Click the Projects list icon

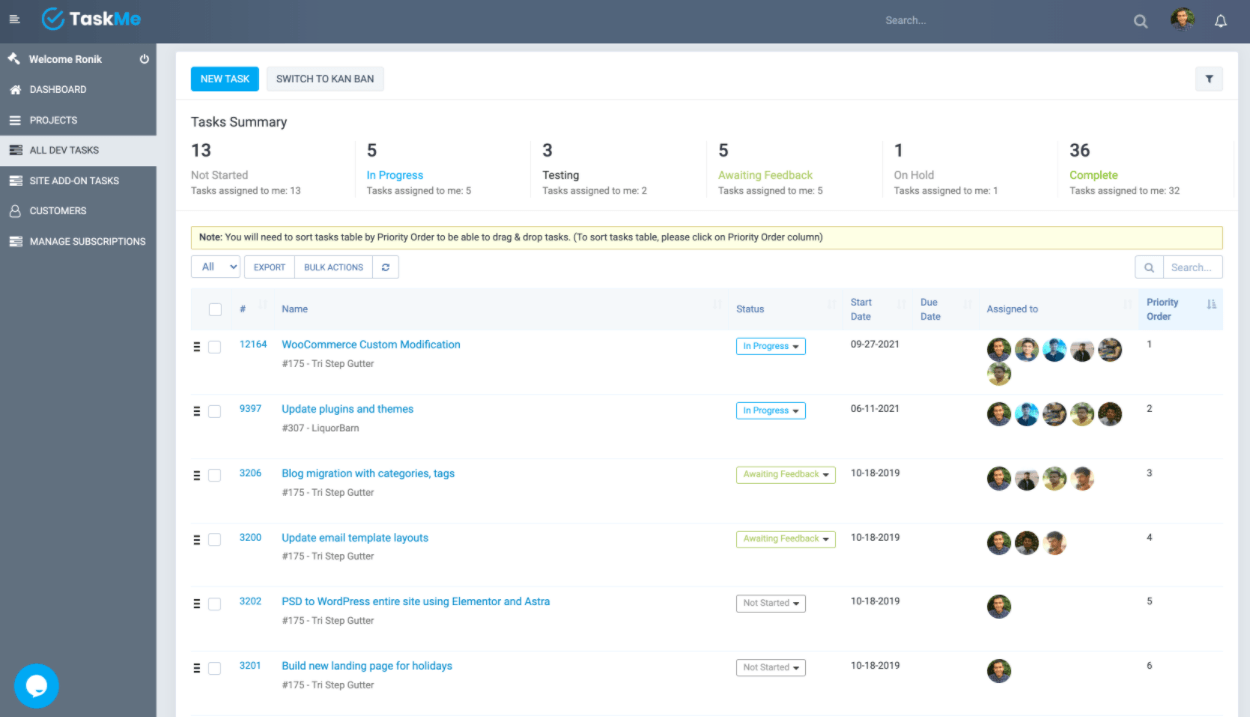point(15,120)
